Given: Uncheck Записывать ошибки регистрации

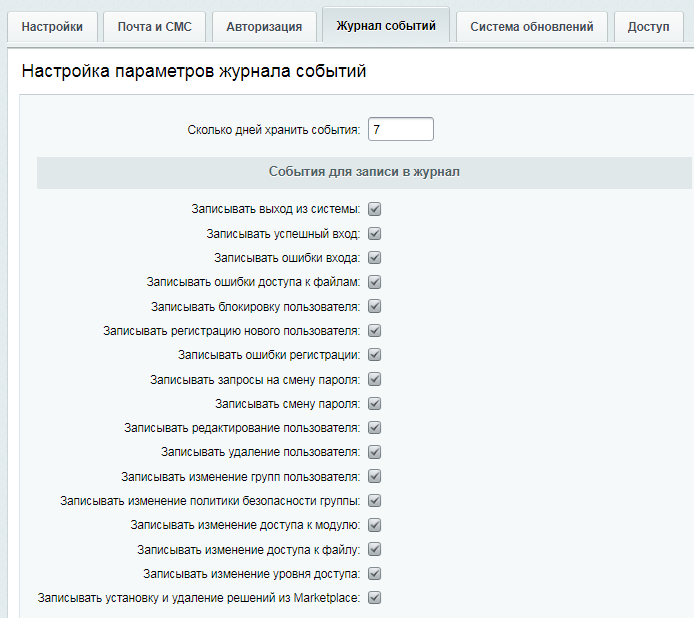Looking at the screenshot, I should [375, 354].
